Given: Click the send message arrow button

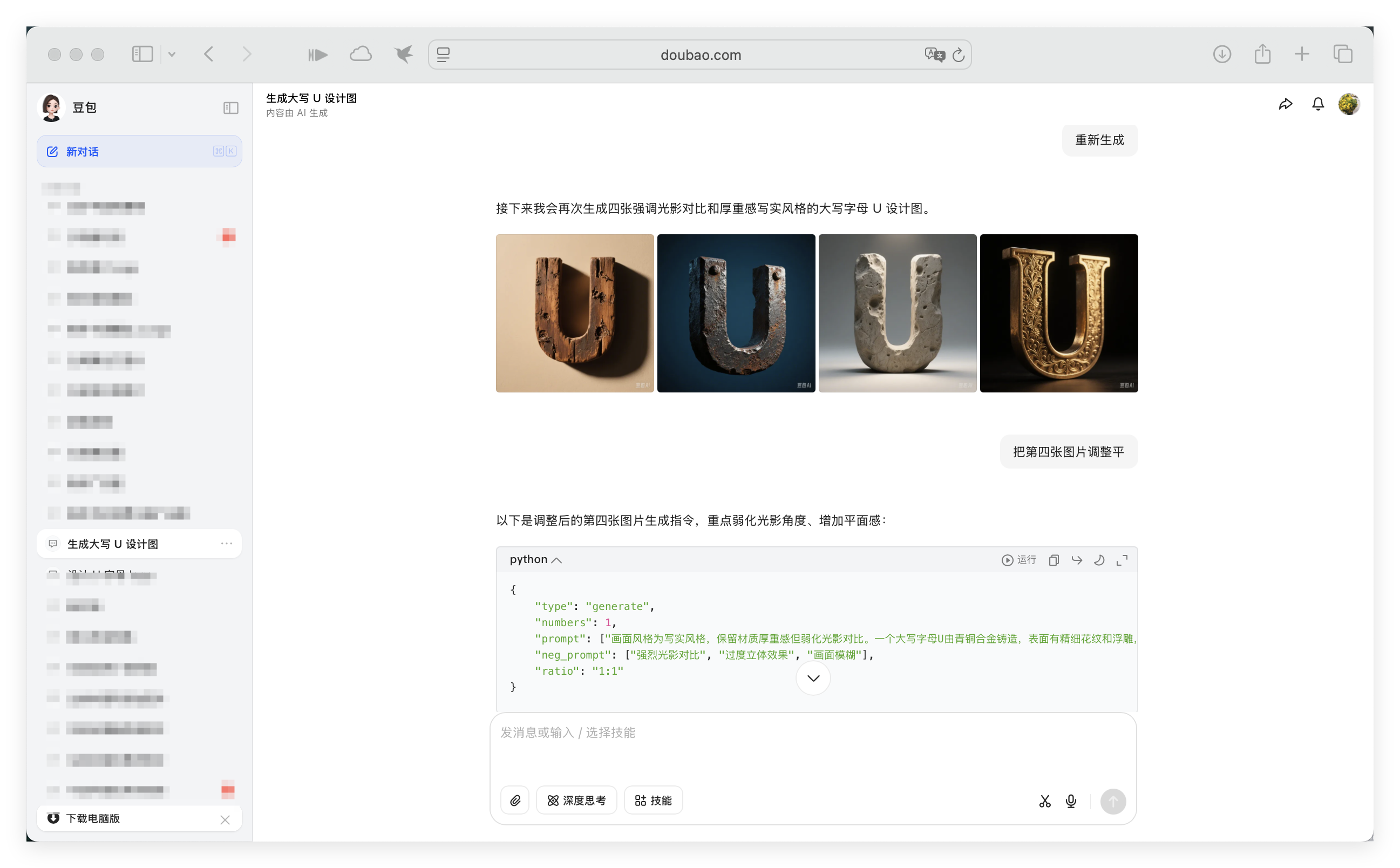Looking at the screenshot, I should pyautogui.click(x=1112, y=801).
